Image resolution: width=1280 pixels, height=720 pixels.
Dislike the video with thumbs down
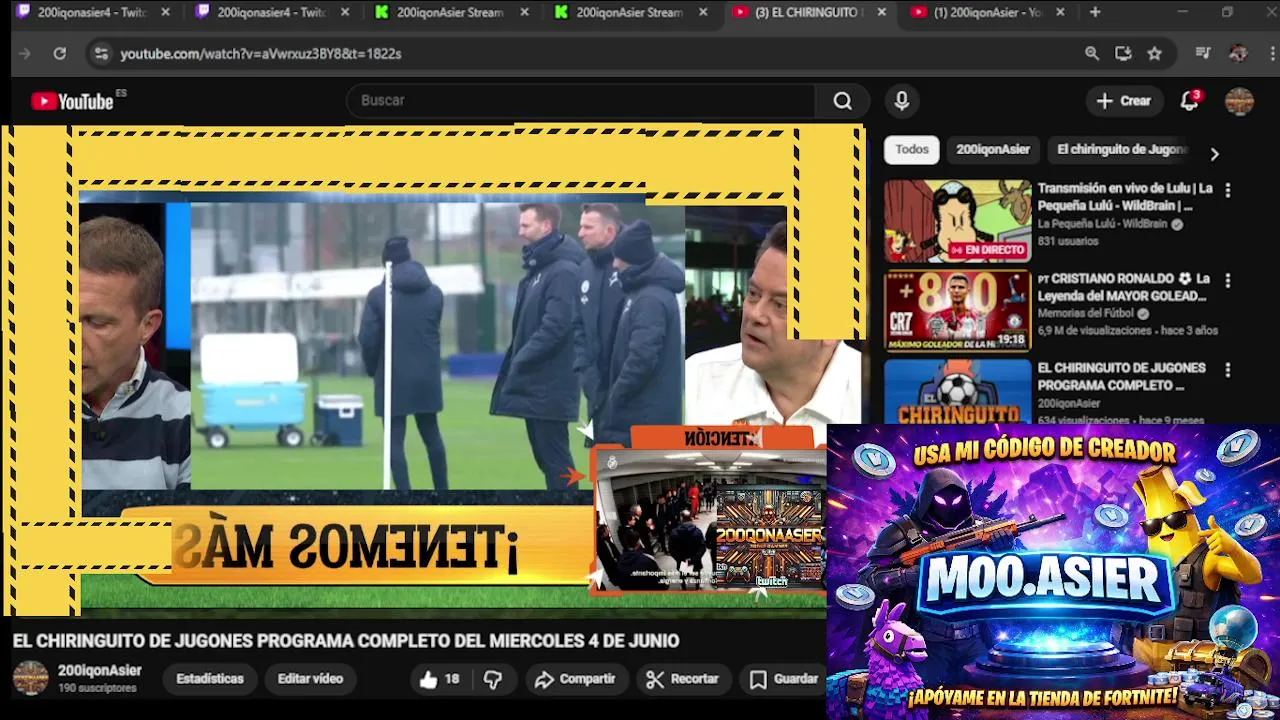coord(493,679)
